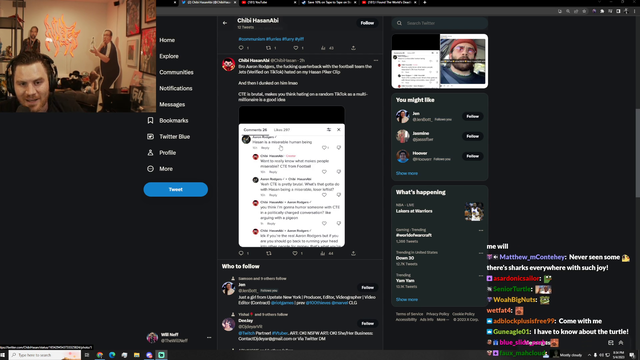Switch to the YouTube browser tab
Image resolution: width=640 pixels, height=360 pixels.
pyautogui.click(x=268, y=2)
